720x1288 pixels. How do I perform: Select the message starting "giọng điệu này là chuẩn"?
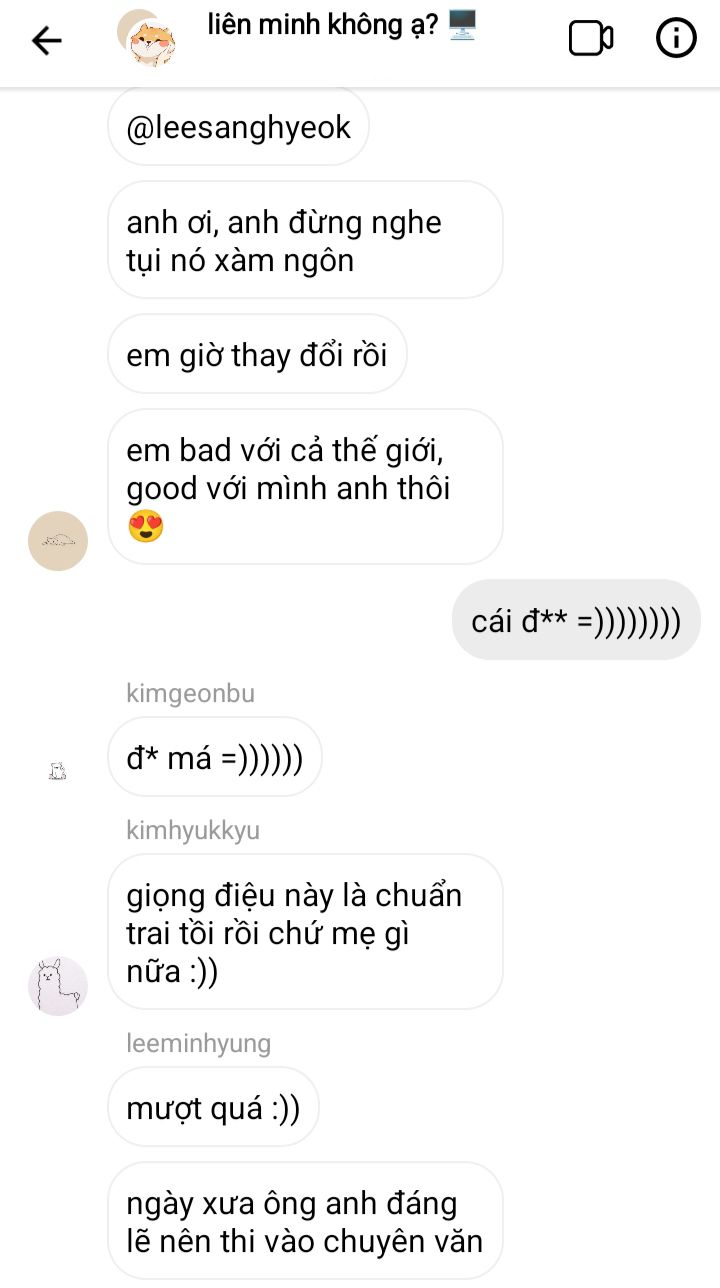tap(305, 932)
